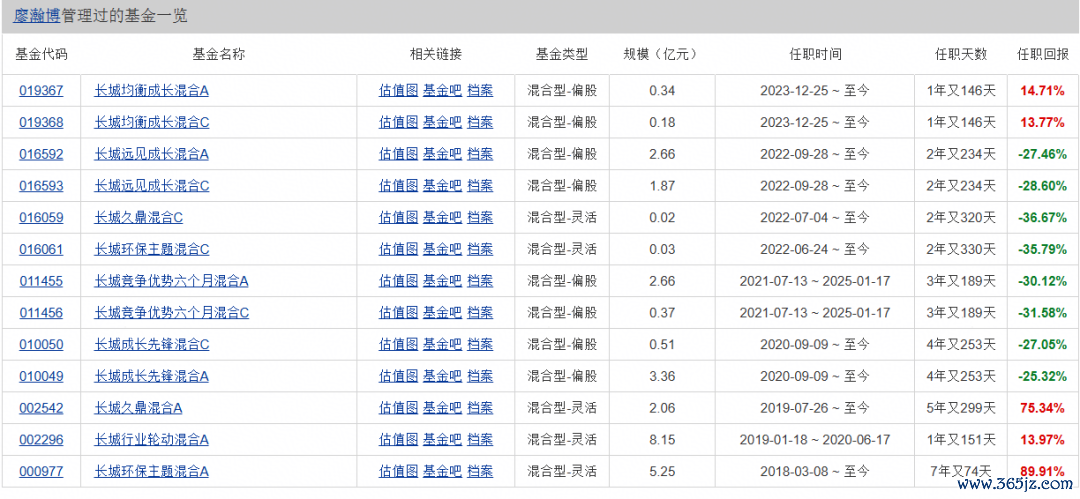This screenshot has height=499, width=1080.
Task: Open the 廖瀚博 manager name link
Action: (37, 16)
